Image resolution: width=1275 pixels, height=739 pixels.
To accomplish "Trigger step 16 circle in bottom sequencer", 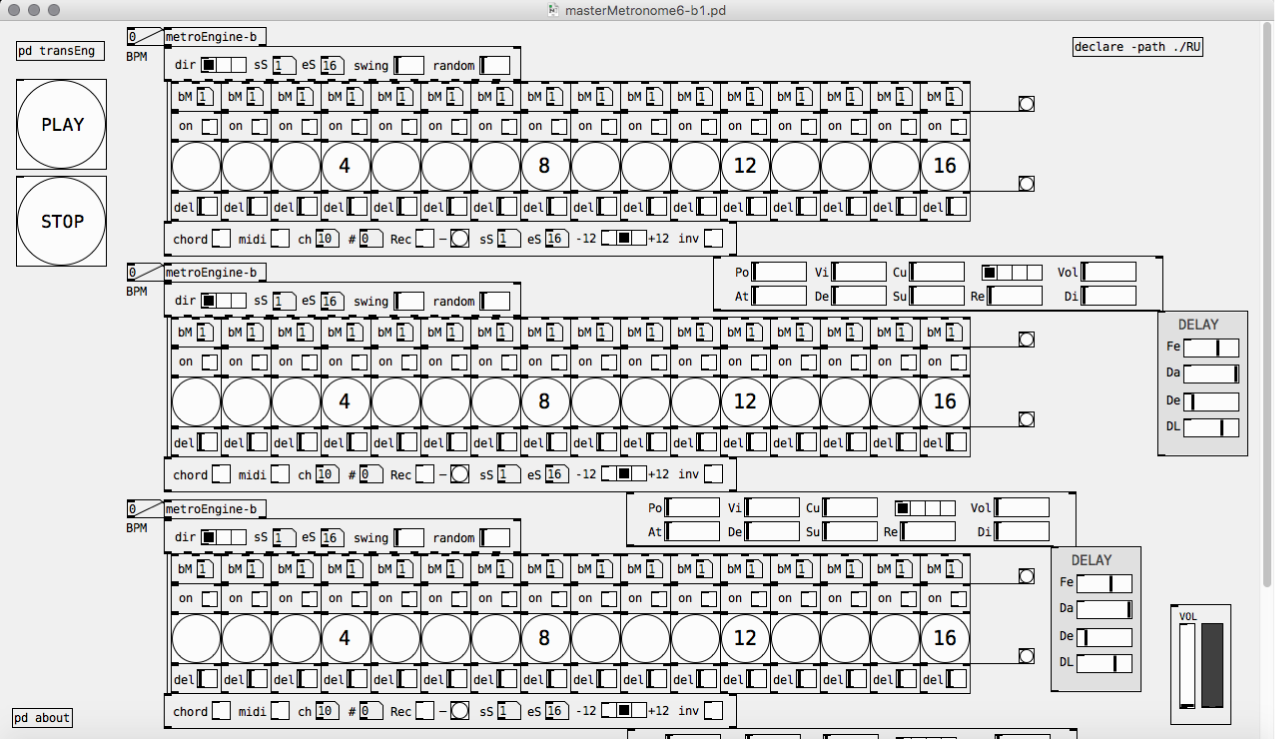I will coord(945,638).
